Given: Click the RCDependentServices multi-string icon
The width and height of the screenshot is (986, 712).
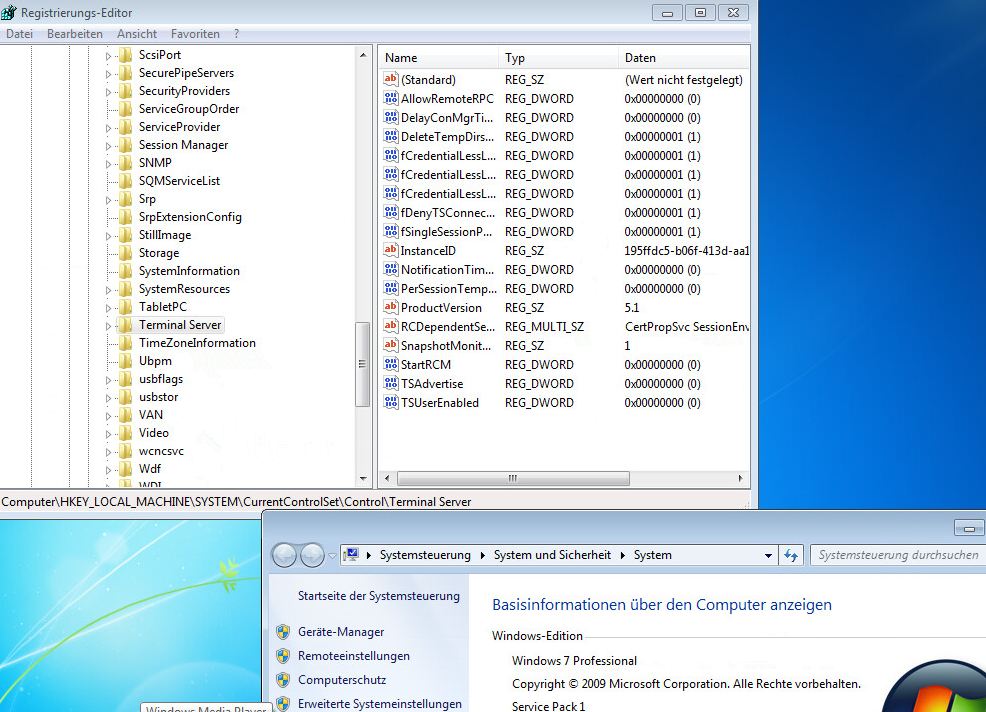Looking at the screenshot, I should point(391,326).
